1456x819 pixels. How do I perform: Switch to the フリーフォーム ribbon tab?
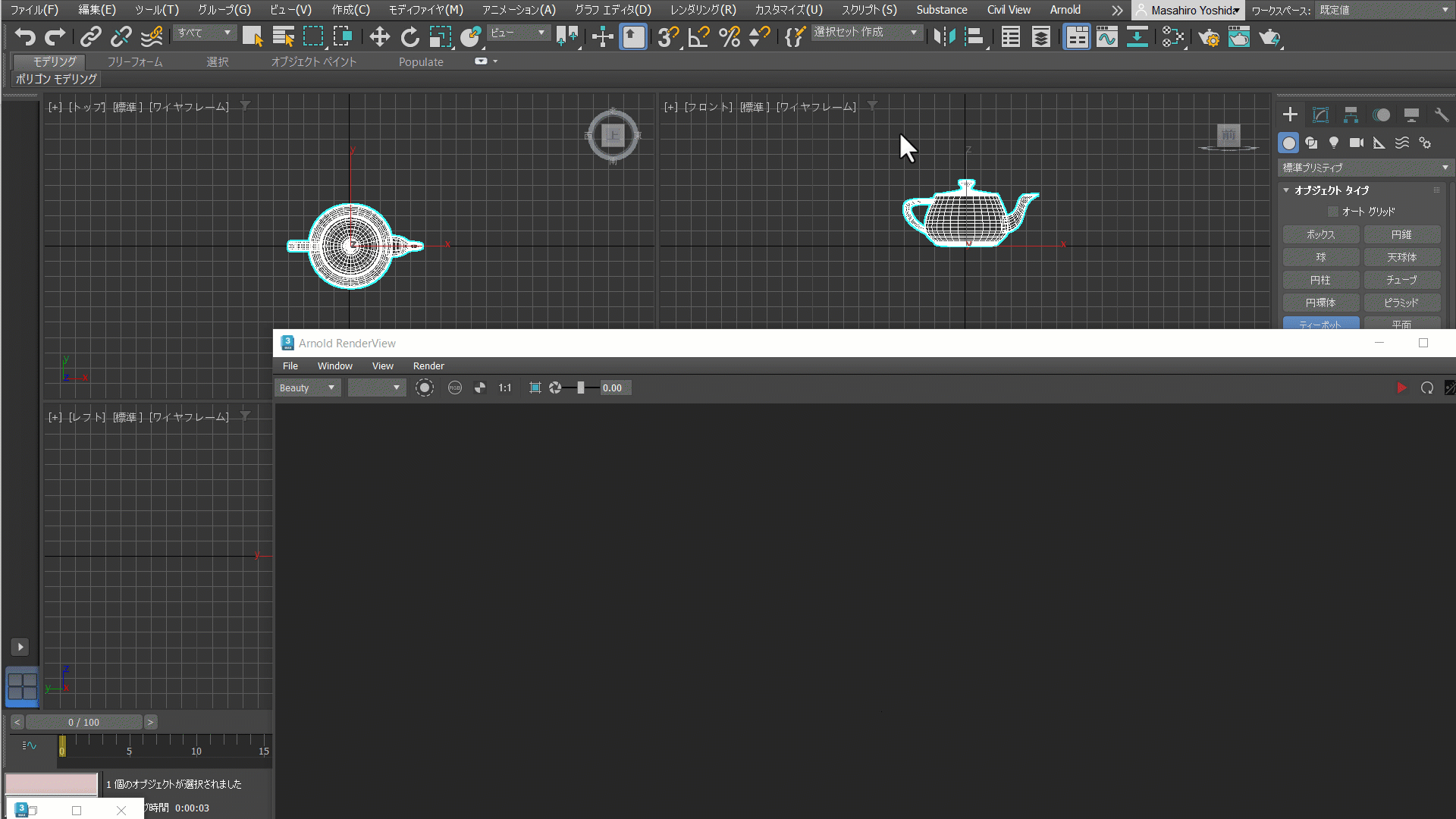coord(134,61)
